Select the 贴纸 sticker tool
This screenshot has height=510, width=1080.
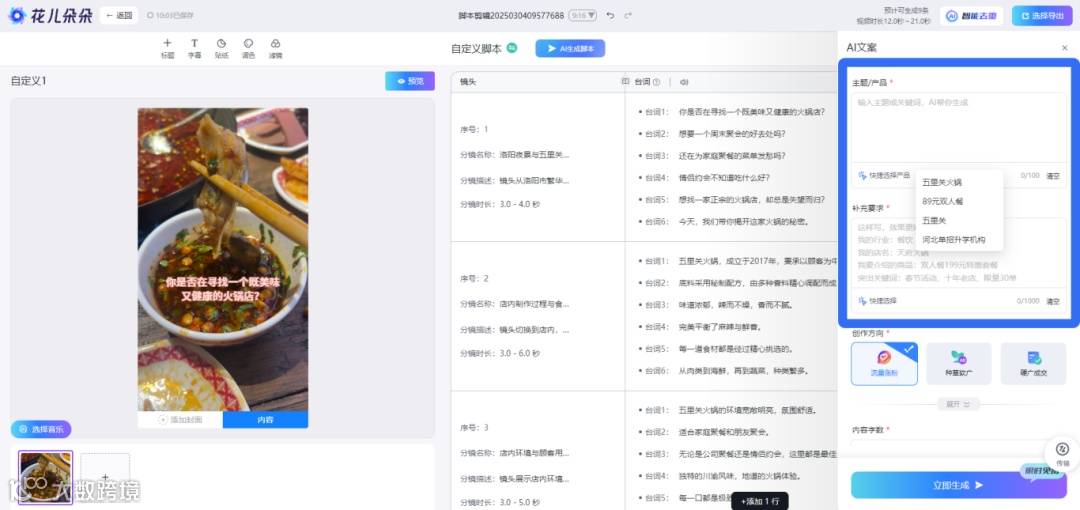point(221,48)
